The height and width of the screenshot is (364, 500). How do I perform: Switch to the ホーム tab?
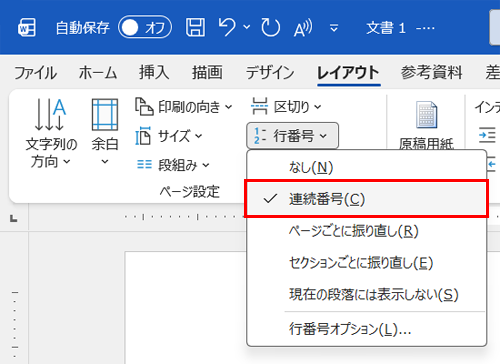[x=98, y=73]
